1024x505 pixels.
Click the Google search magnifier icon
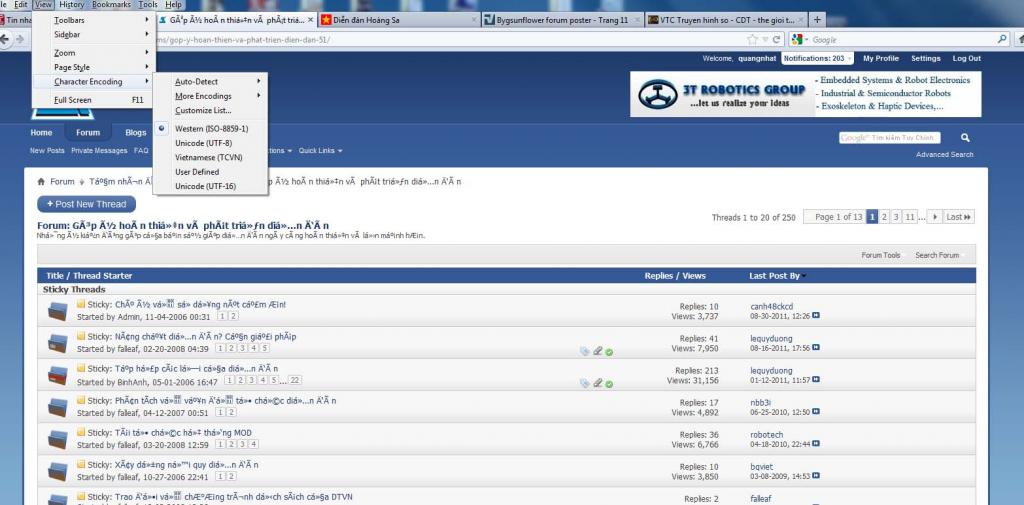point(1002,40)
